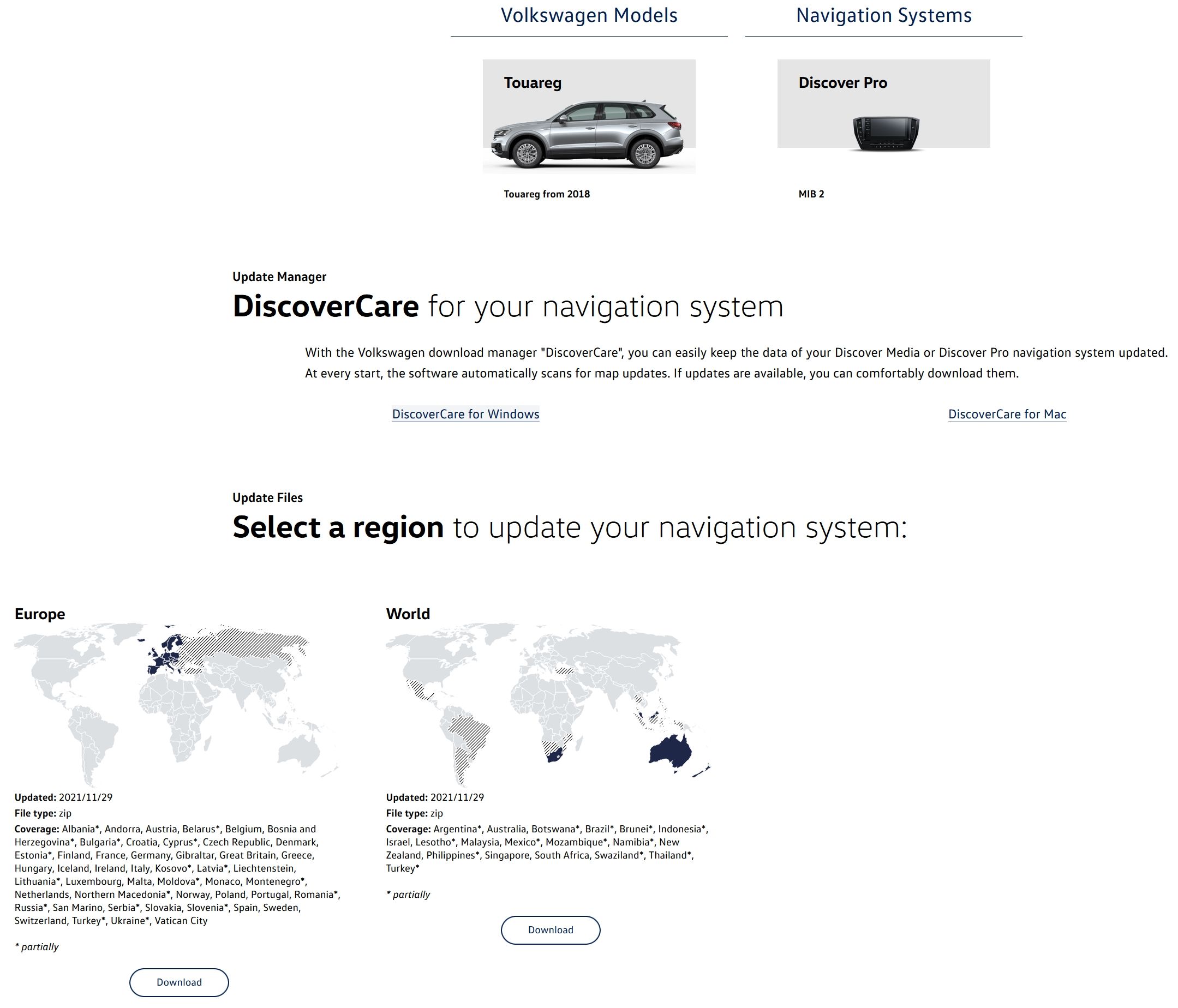Image resolution: width=1178 pixels, height=1008 pixels.
Task: Click the Europe 'Updated: 2021/11/29' line
Action: (64, 797)
